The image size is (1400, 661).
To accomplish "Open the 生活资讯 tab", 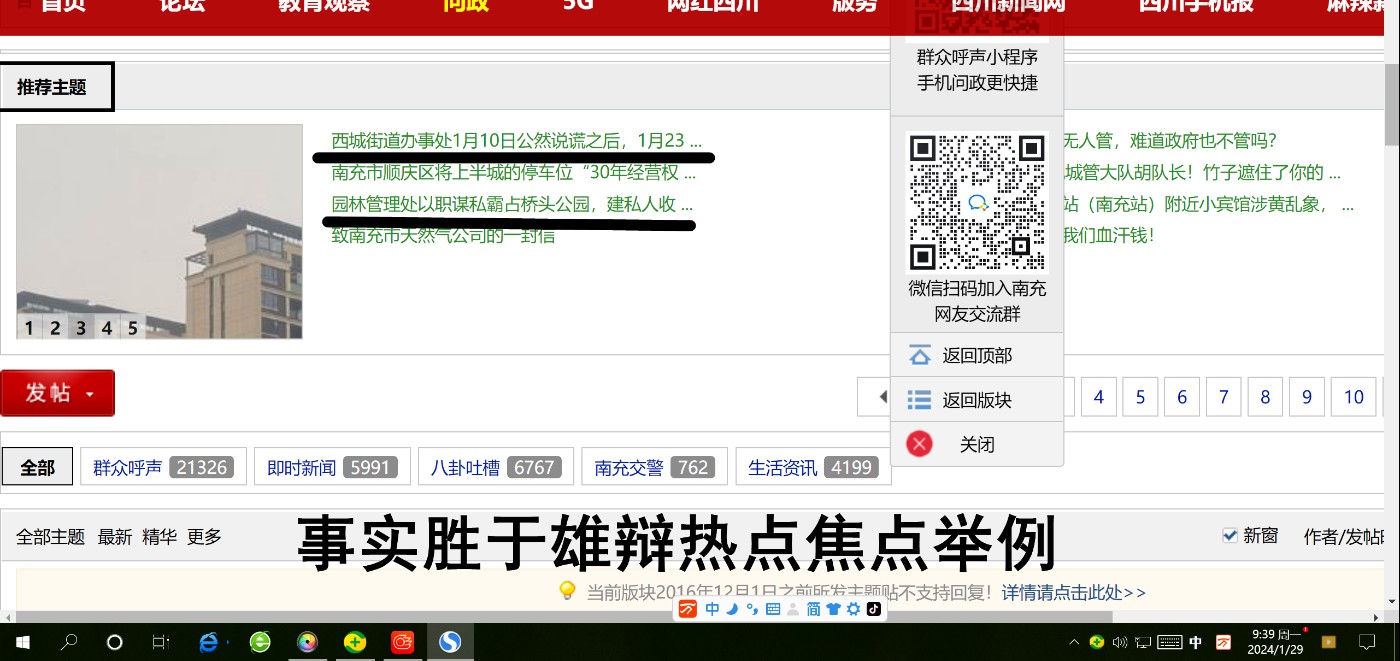I will point(813,467).
